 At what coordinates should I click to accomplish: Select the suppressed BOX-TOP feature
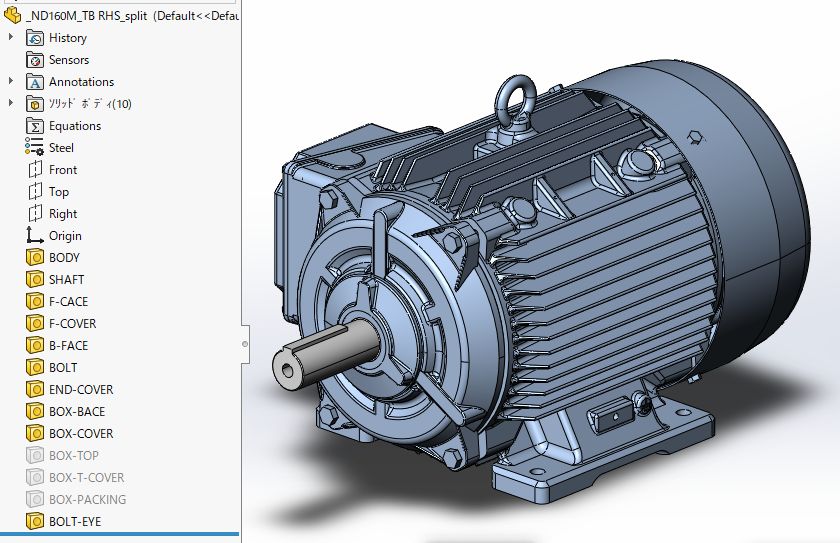(x=74, y=456)
